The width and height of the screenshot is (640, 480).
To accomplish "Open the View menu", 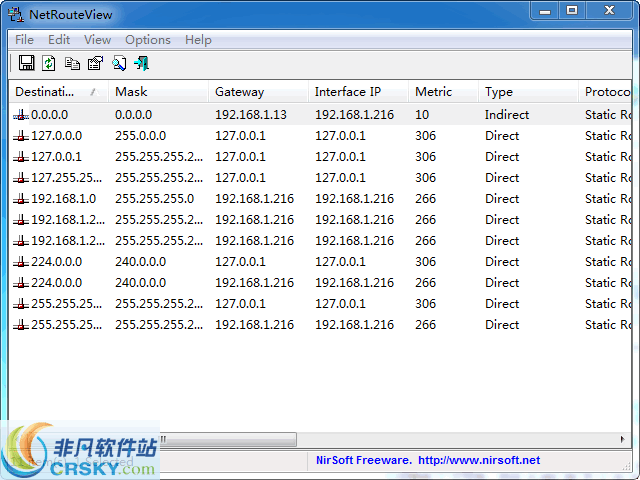I will [x=97, y=40].
